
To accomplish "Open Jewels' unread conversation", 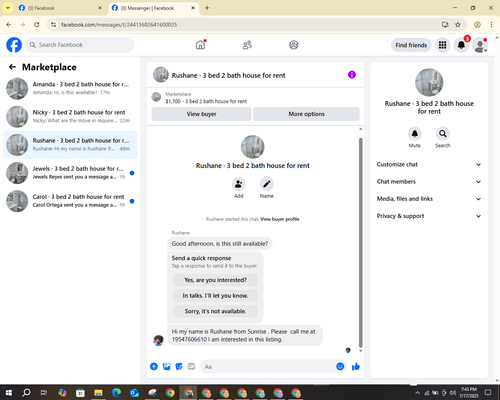I will coord(70,173).
